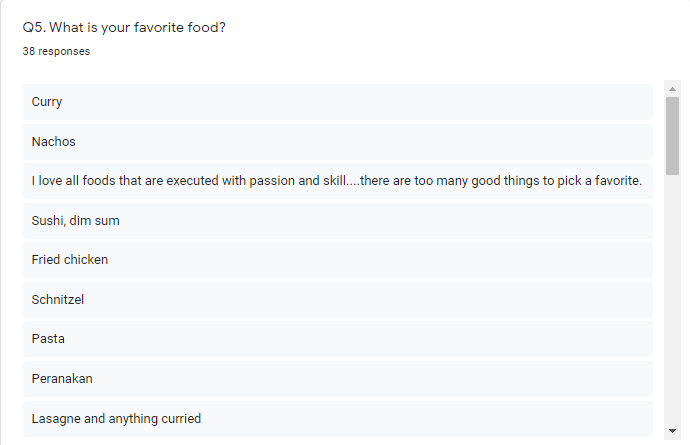Click the empty scrollbar track below the thumb

[672, 300]
